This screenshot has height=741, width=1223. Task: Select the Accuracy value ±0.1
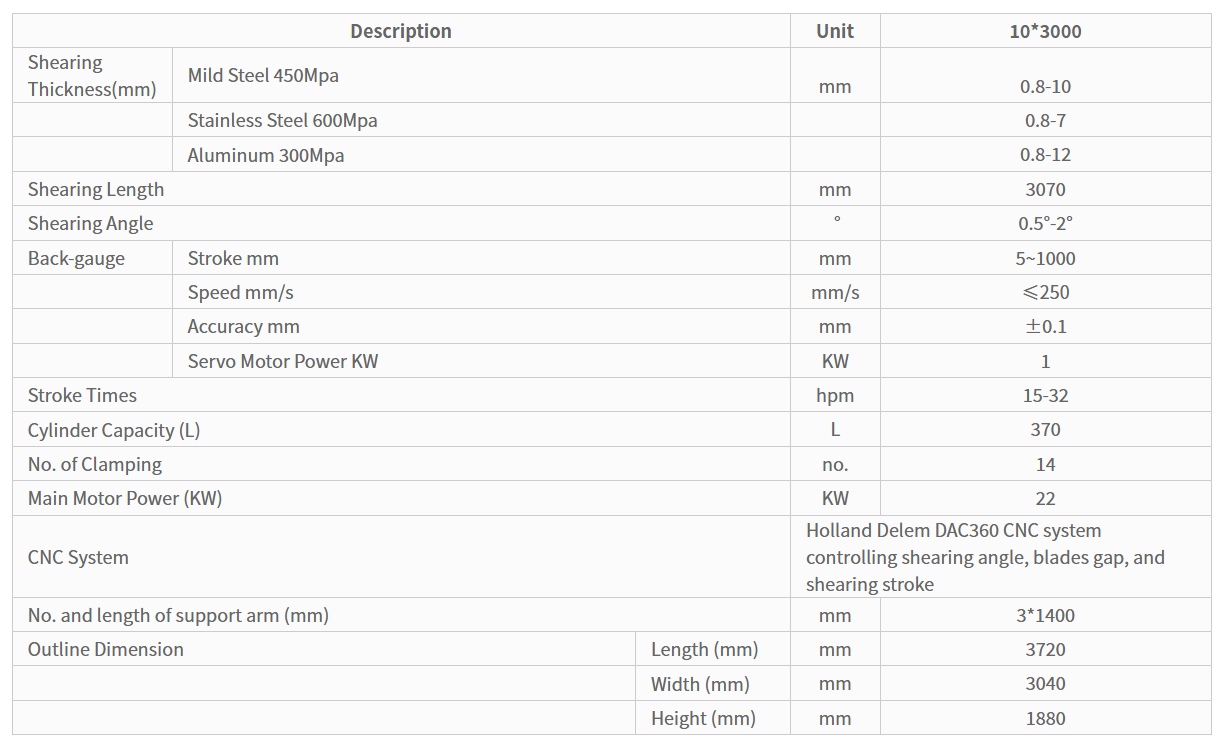coord(1045,326)
